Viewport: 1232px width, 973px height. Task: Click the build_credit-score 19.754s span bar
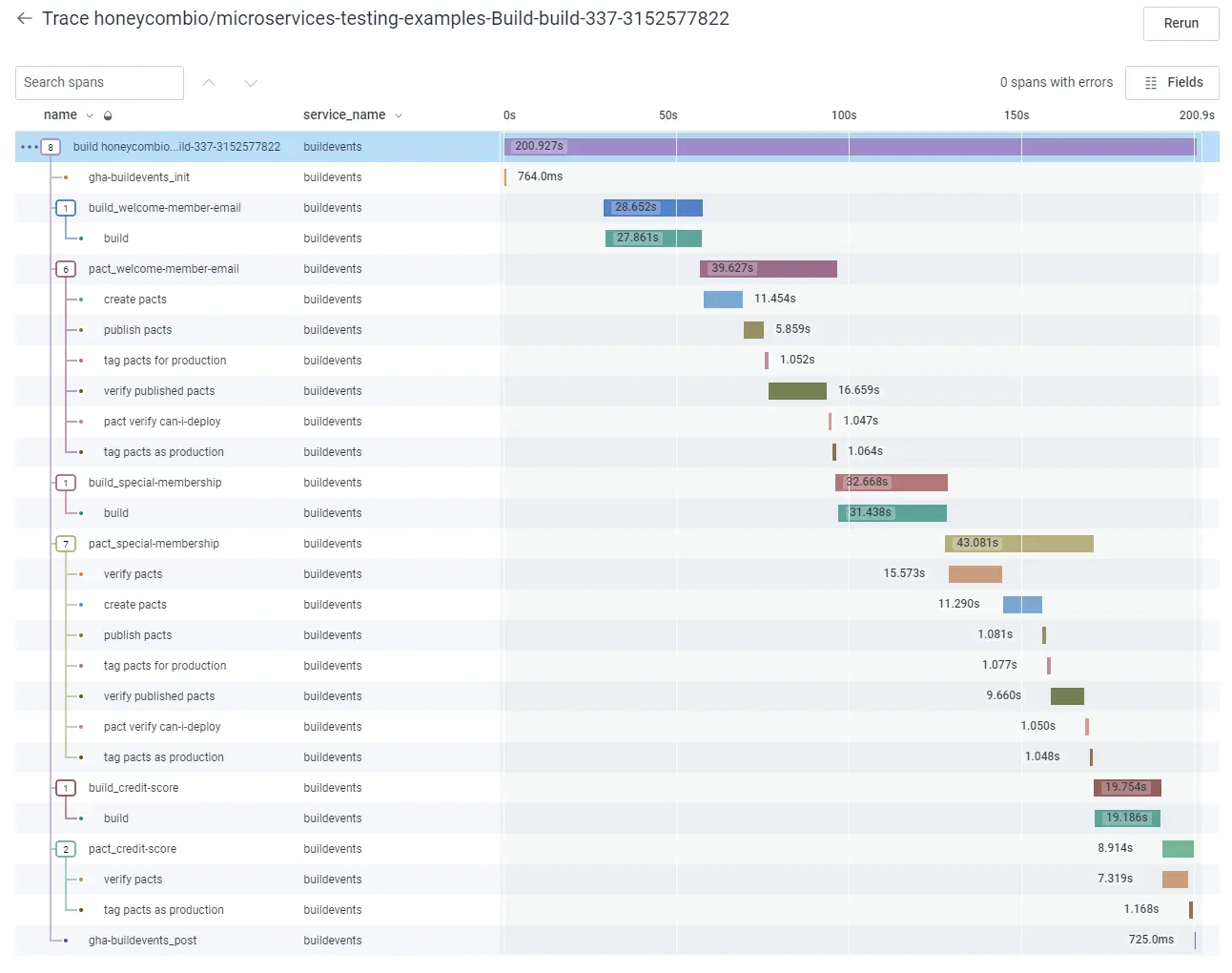[x=1126, y=788]
